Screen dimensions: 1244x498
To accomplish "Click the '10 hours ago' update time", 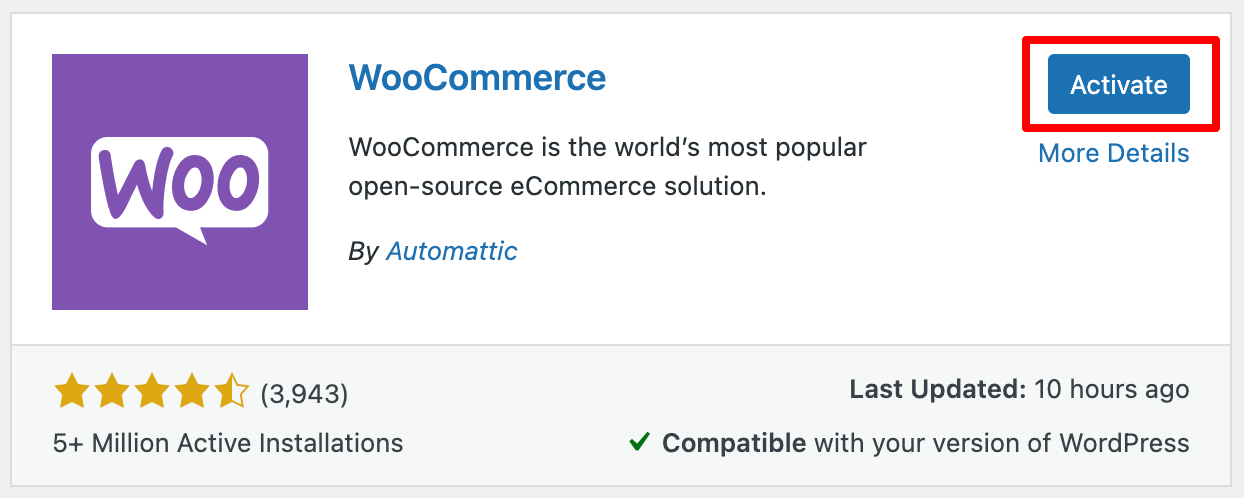I will 1112,389.
